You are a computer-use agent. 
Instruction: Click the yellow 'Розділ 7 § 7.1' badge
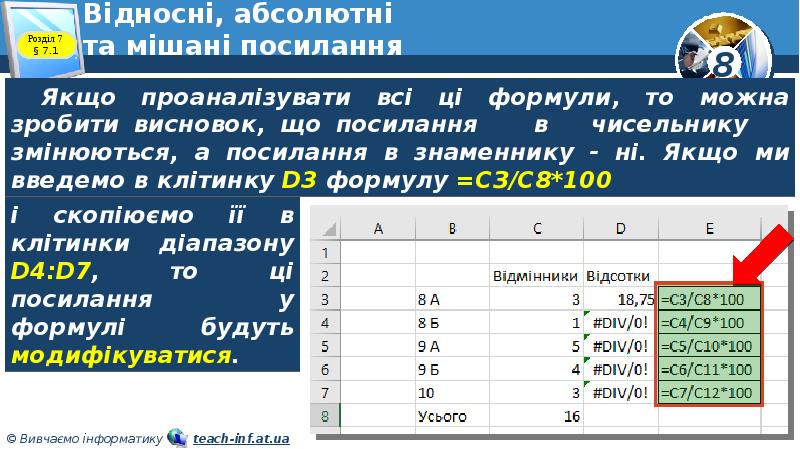coord(45,45)
